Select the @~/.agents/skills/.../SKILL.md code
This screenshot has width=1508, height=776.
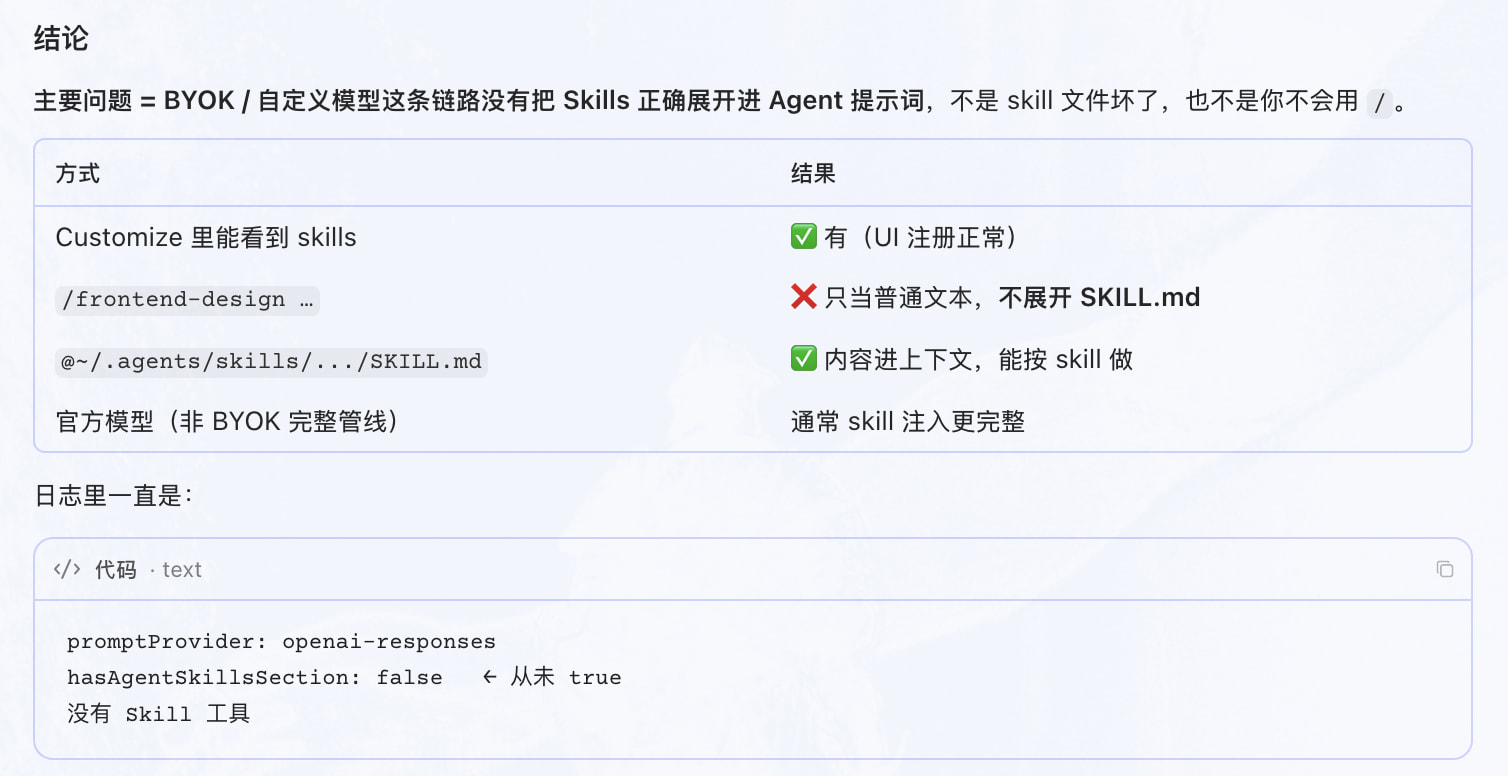pyautogui.click(x=271, y=361)
